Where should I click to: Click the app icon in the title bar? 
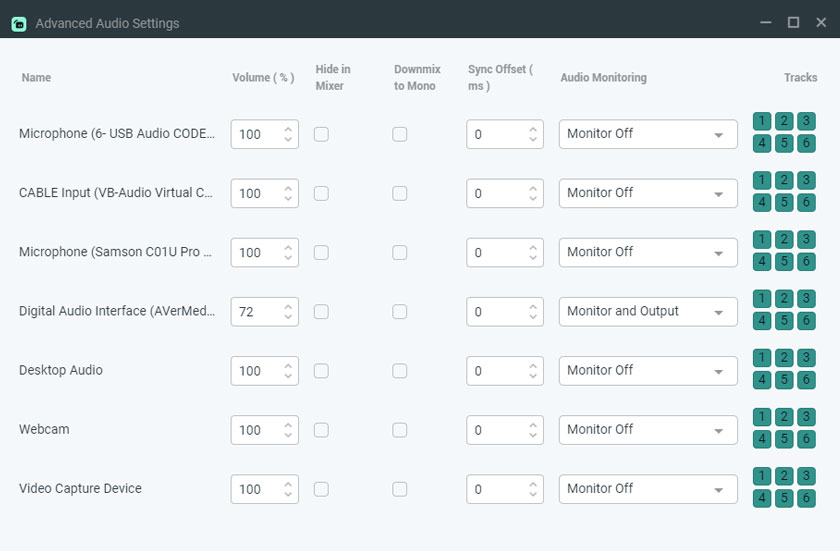point(18,23)
